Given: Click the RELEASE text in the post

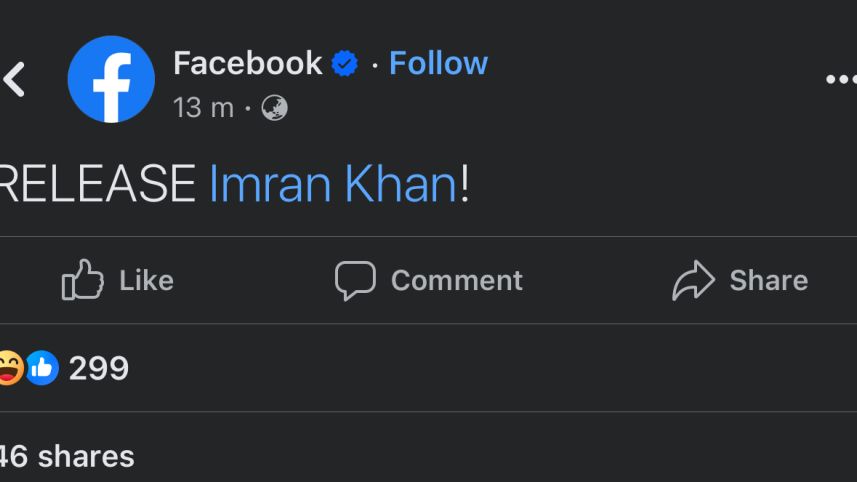Looking at the screenshot, I should 97,184.
